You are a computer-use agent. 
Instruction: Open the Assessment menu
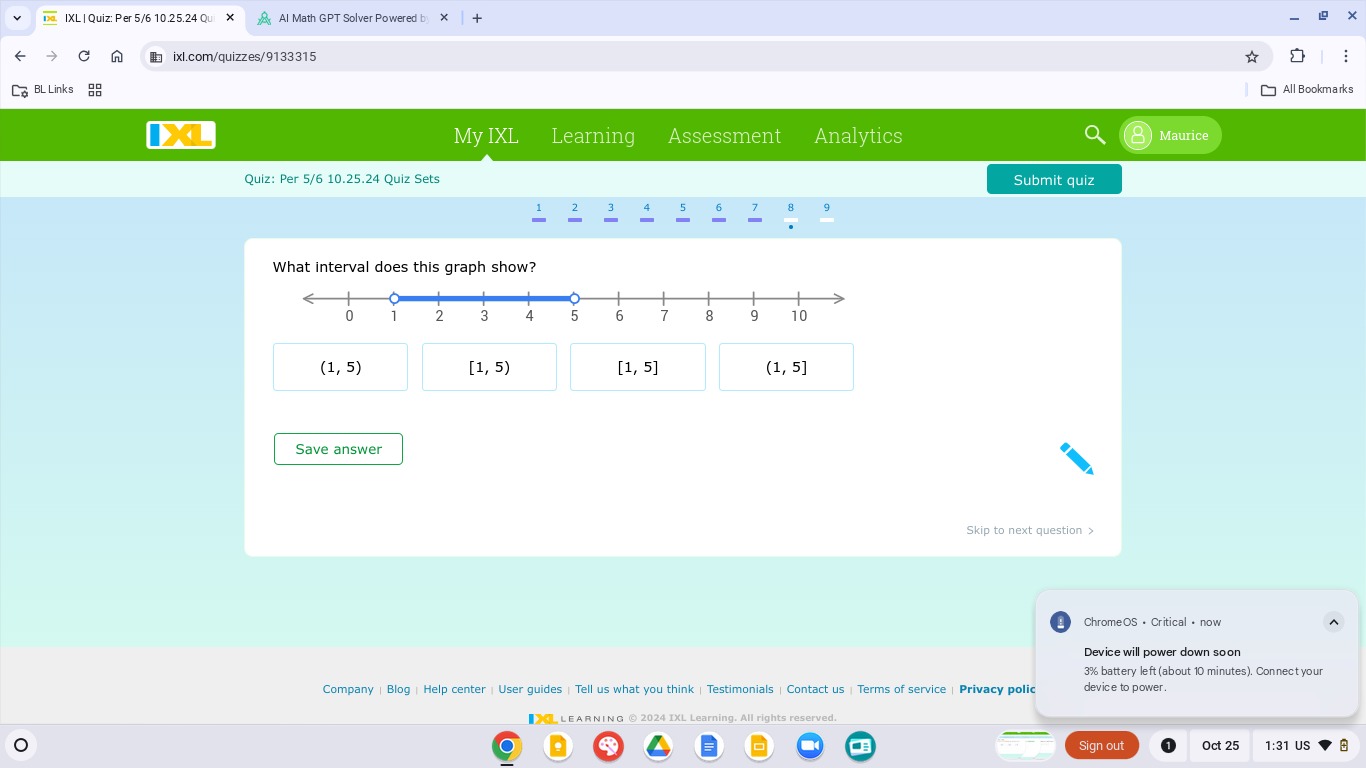coord(724,136)
